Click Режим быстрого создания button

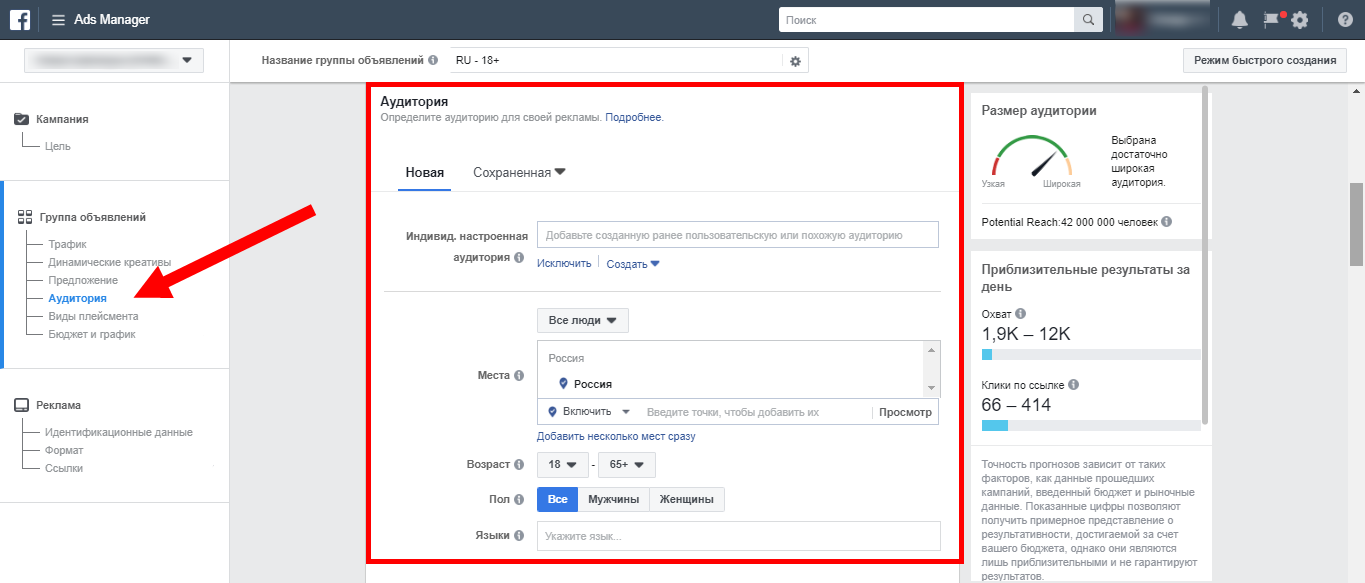1265,60
